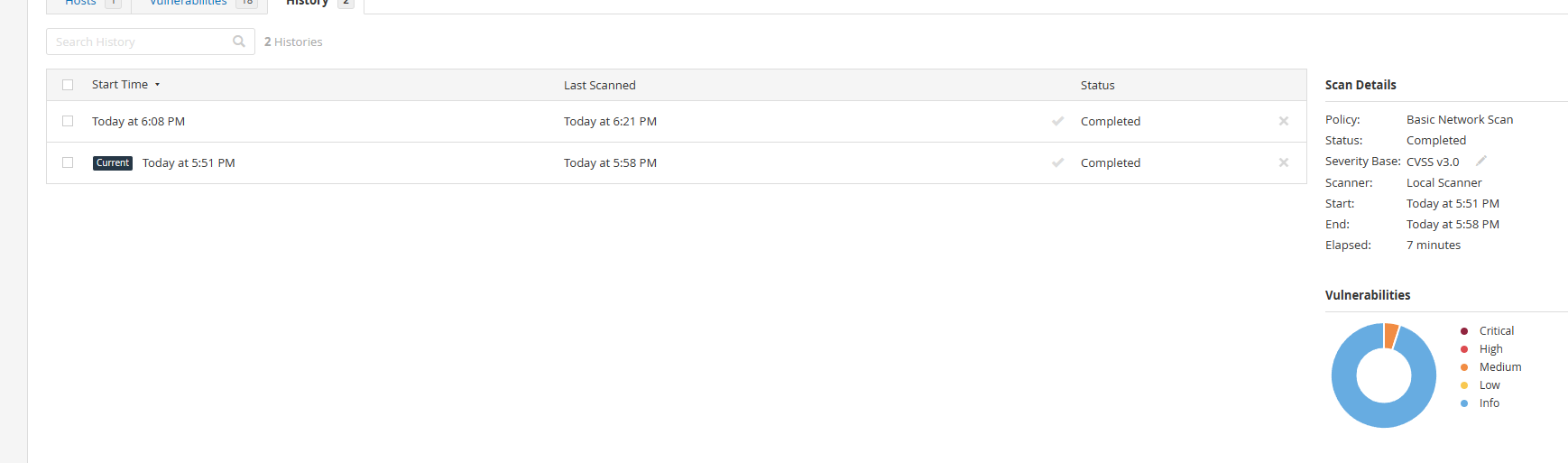1568x463 pixels.
Task: Delete the 5:51 PM history entry
Action: 1284,162
